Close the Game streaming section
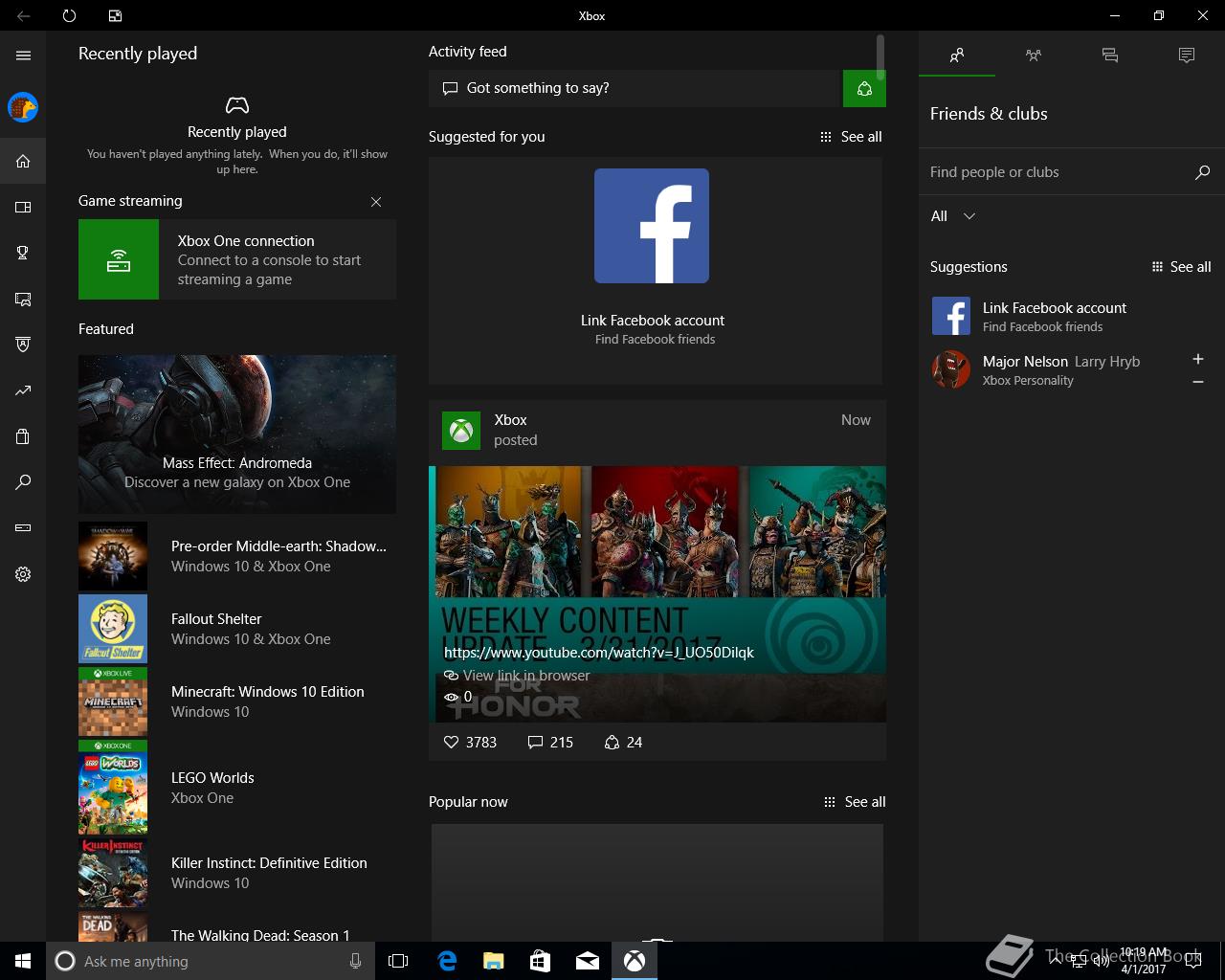 pos(376,202)
